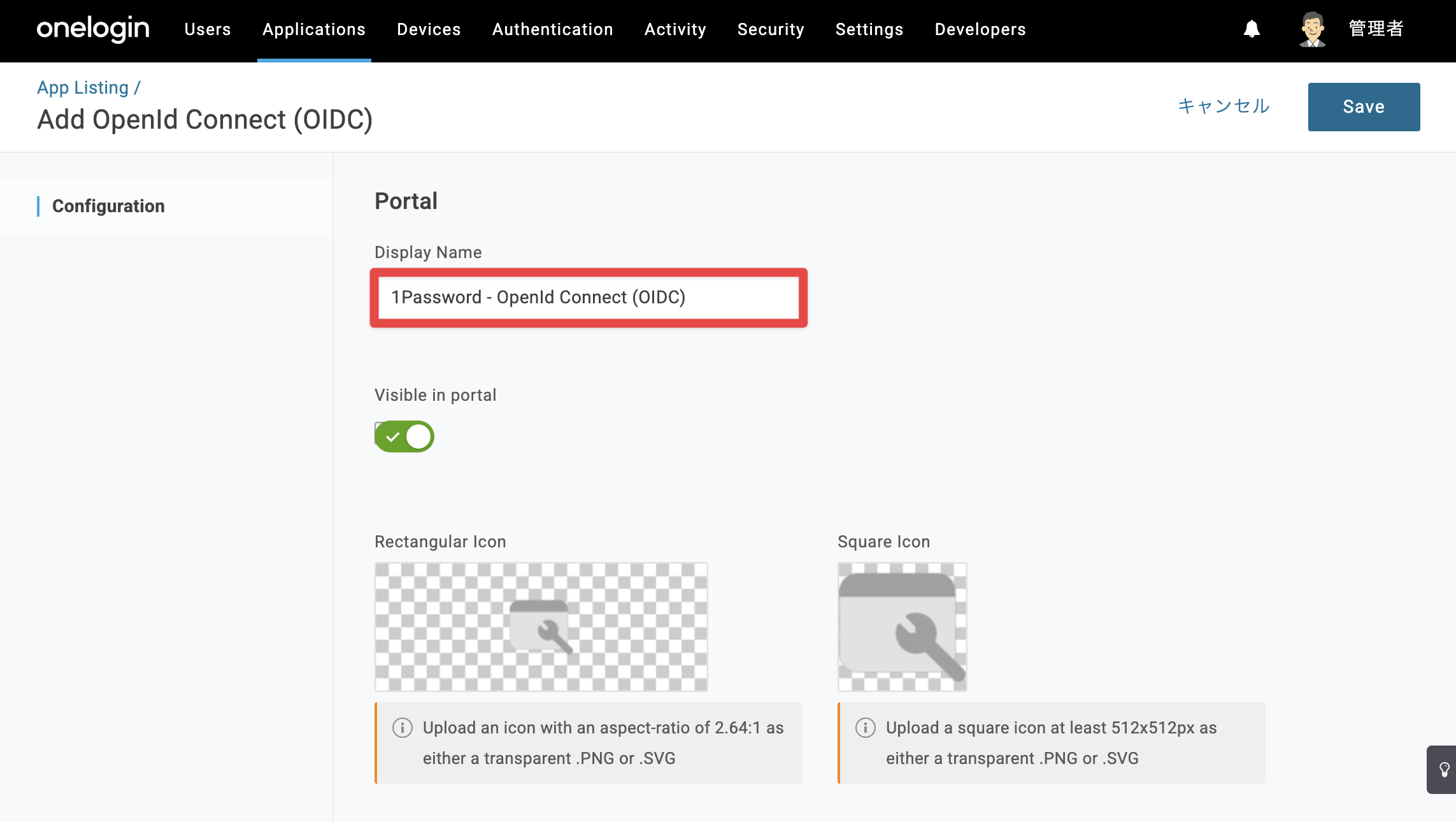The height and width of the screenshot is (822, 1456).
Task: Click the Rectangular Icon label
Action: click(440, 542)
